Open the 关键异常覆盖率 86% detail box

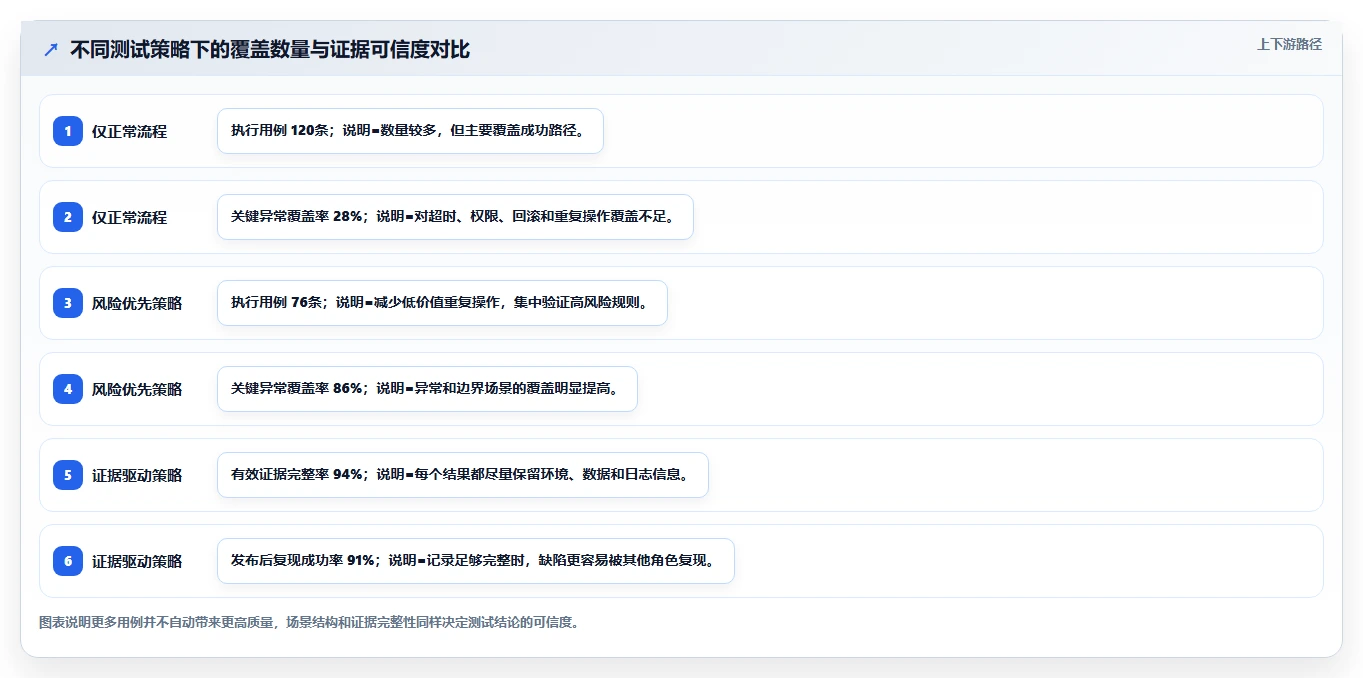427,389
